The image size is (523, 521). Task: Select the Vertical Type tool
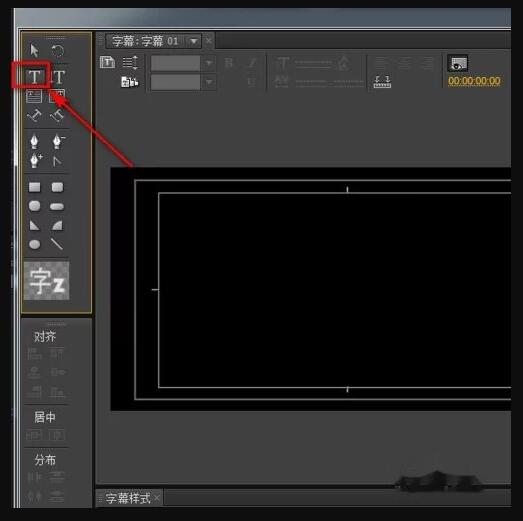(58, 77)
